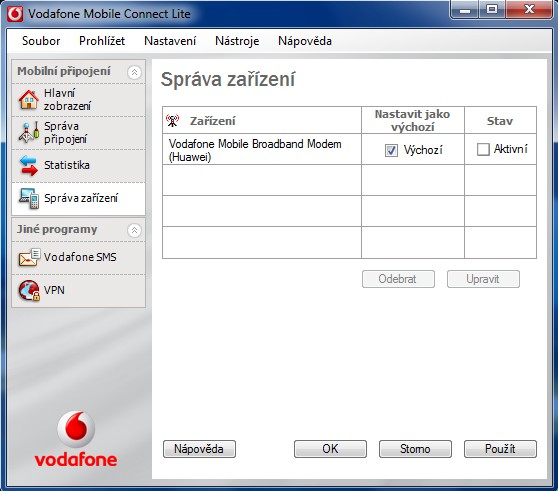Image resolution: width=558 pixels, height=491 pixels.
Task: Open Statistika arrows icon
Action: click(29, 165)
